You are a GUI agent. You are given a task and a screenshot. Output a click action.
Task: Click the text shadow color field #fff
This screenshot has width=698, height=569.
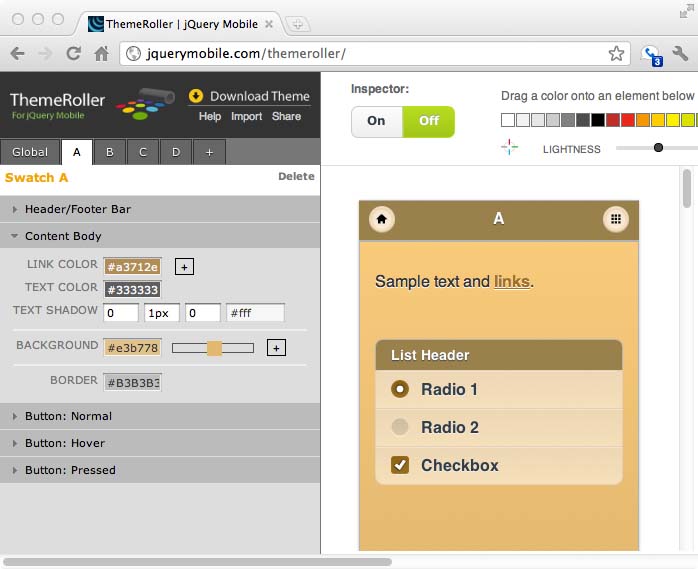click(x=255, y=313)
